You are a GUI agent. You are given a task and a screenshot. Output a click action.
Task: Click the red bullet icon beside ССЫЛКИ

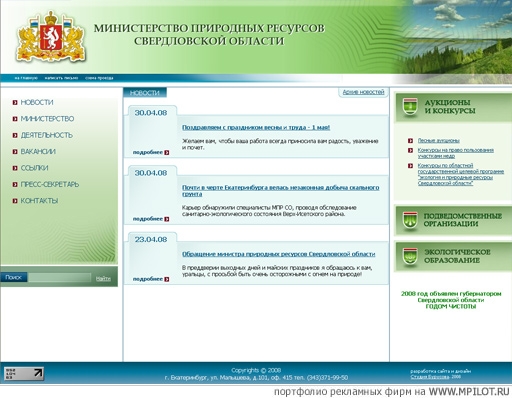(x=15, y=168)
